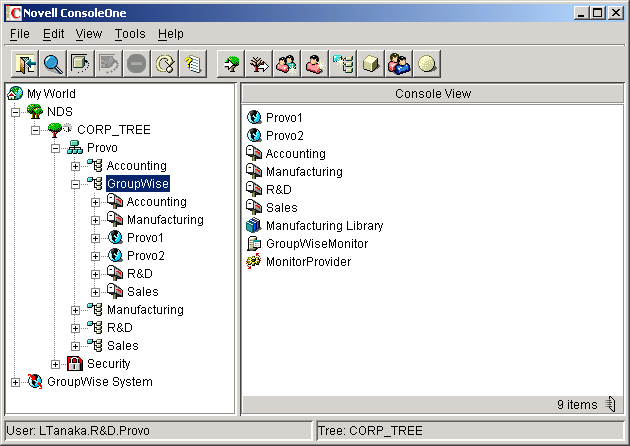Open the File menu
Screen dimensions: 630x446
20,34
